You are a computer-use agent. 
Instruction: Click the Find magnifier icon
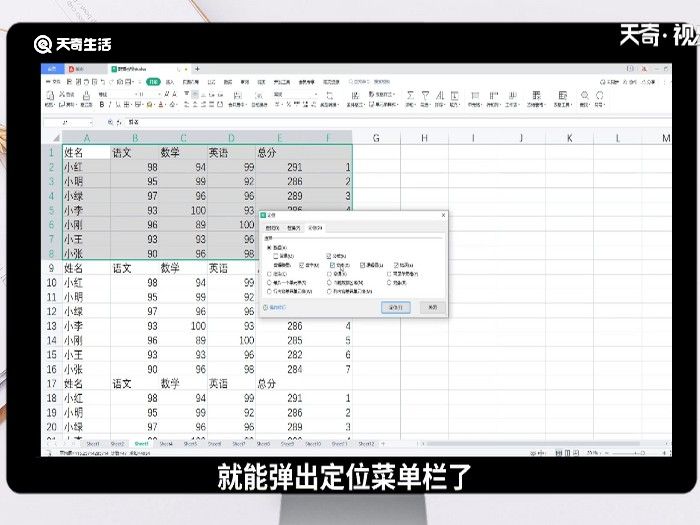[x=584, y=96]
